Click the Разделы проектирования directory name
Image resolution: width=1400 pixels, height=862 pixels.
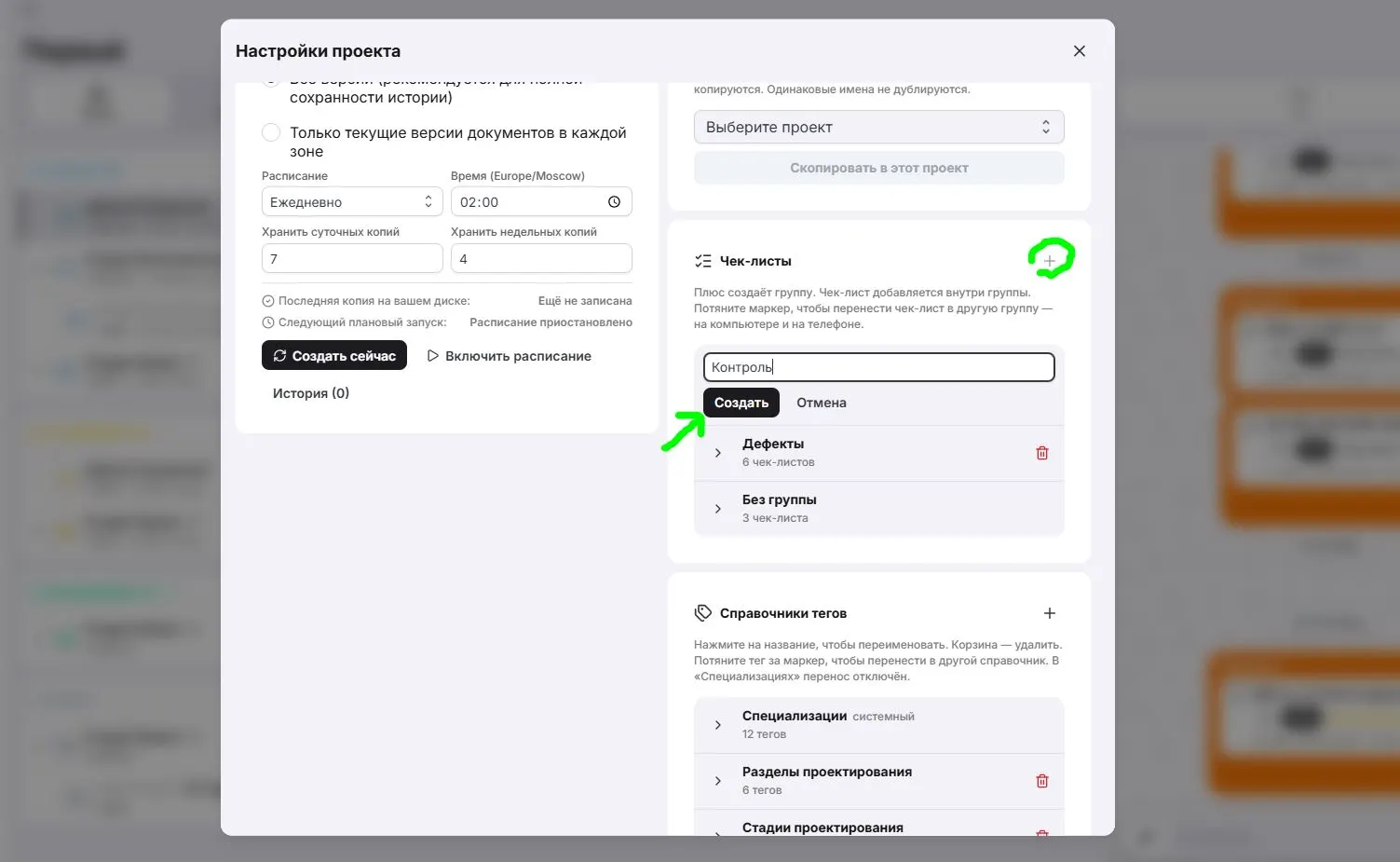click(x=827, y=772)
